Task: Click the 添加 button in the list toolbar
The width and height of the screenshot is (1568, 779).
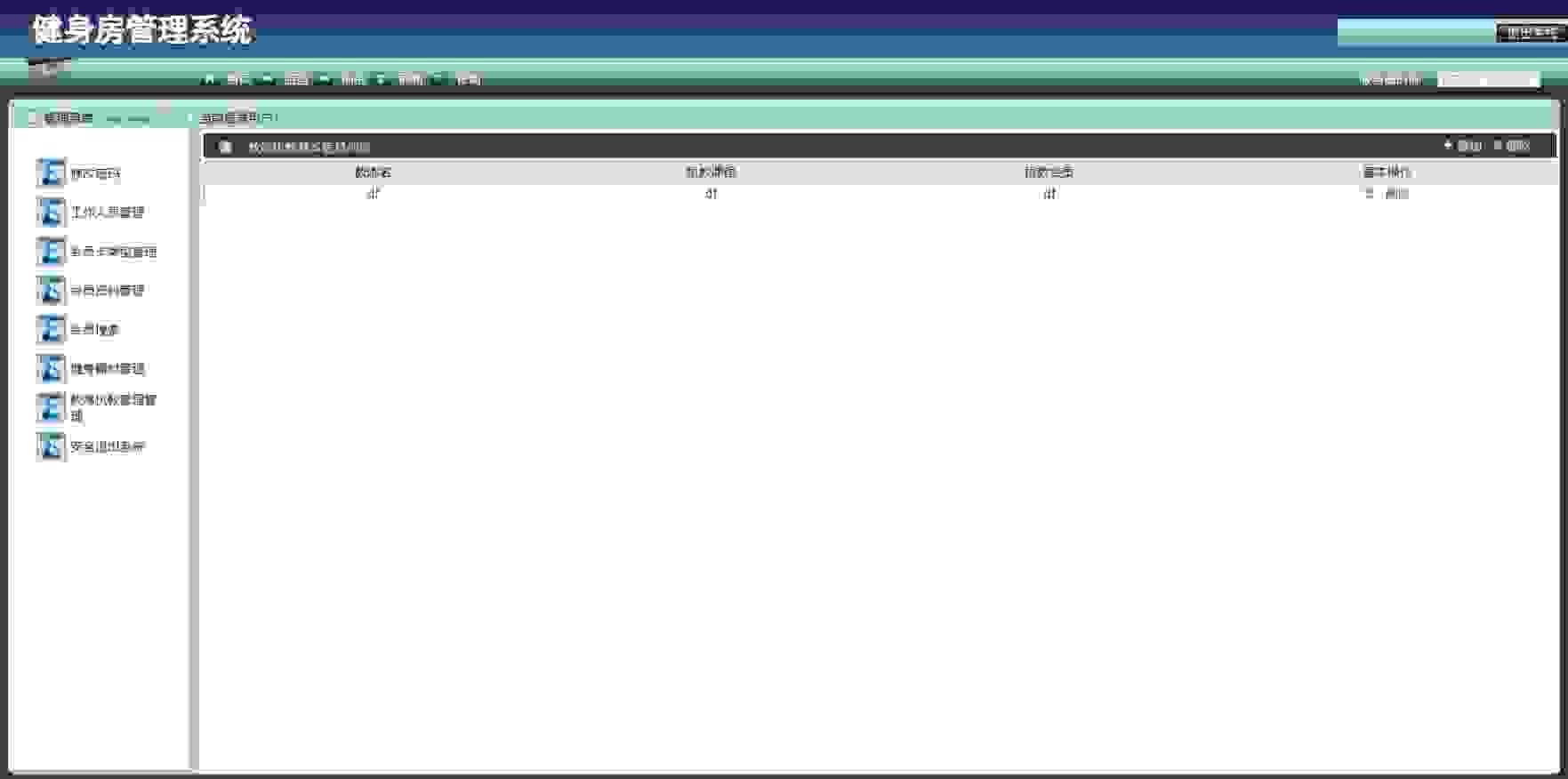Action: (x=1462, y=146)
